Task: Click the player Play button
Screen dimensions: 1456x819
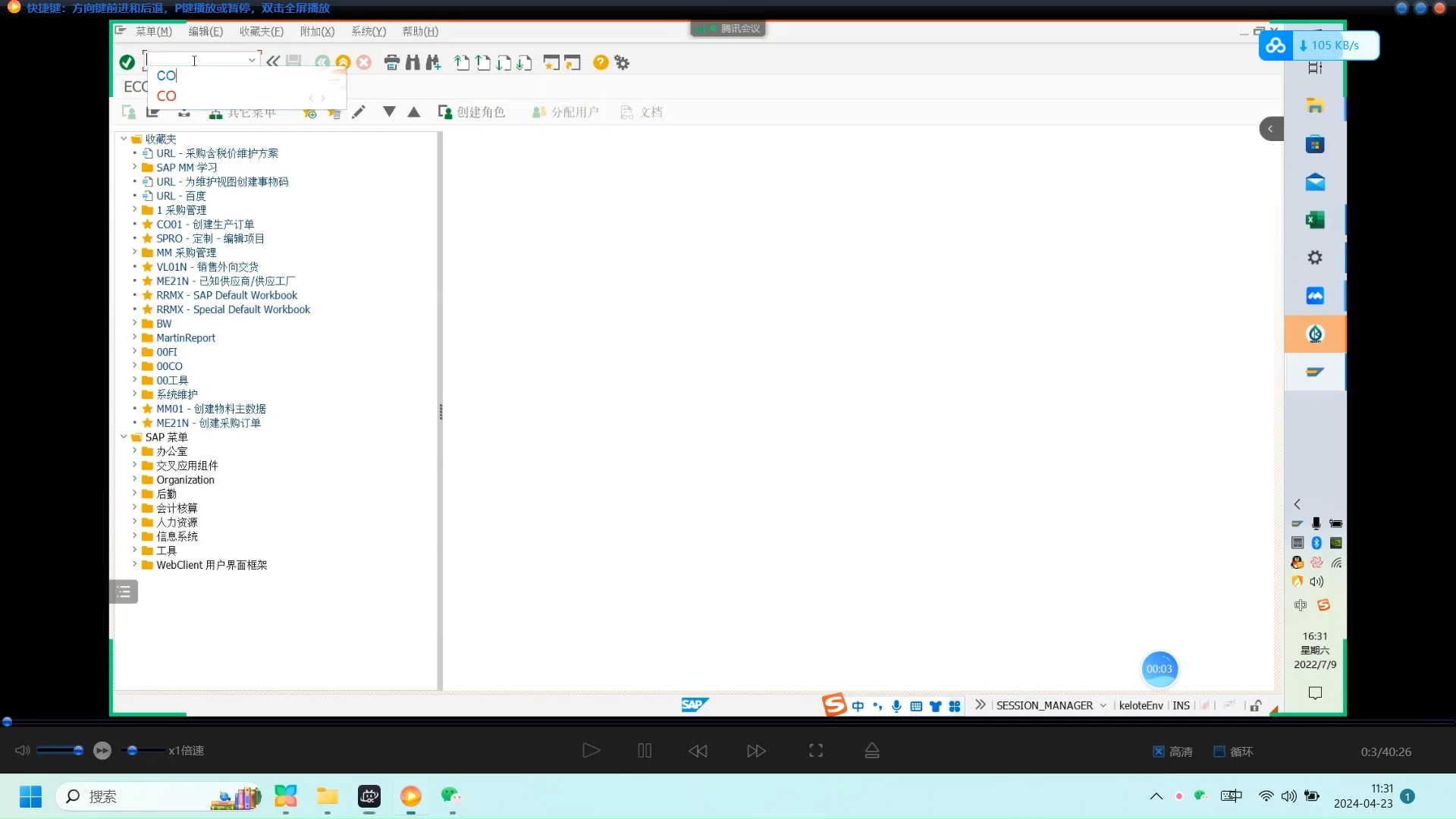Action: pos(591,750)
